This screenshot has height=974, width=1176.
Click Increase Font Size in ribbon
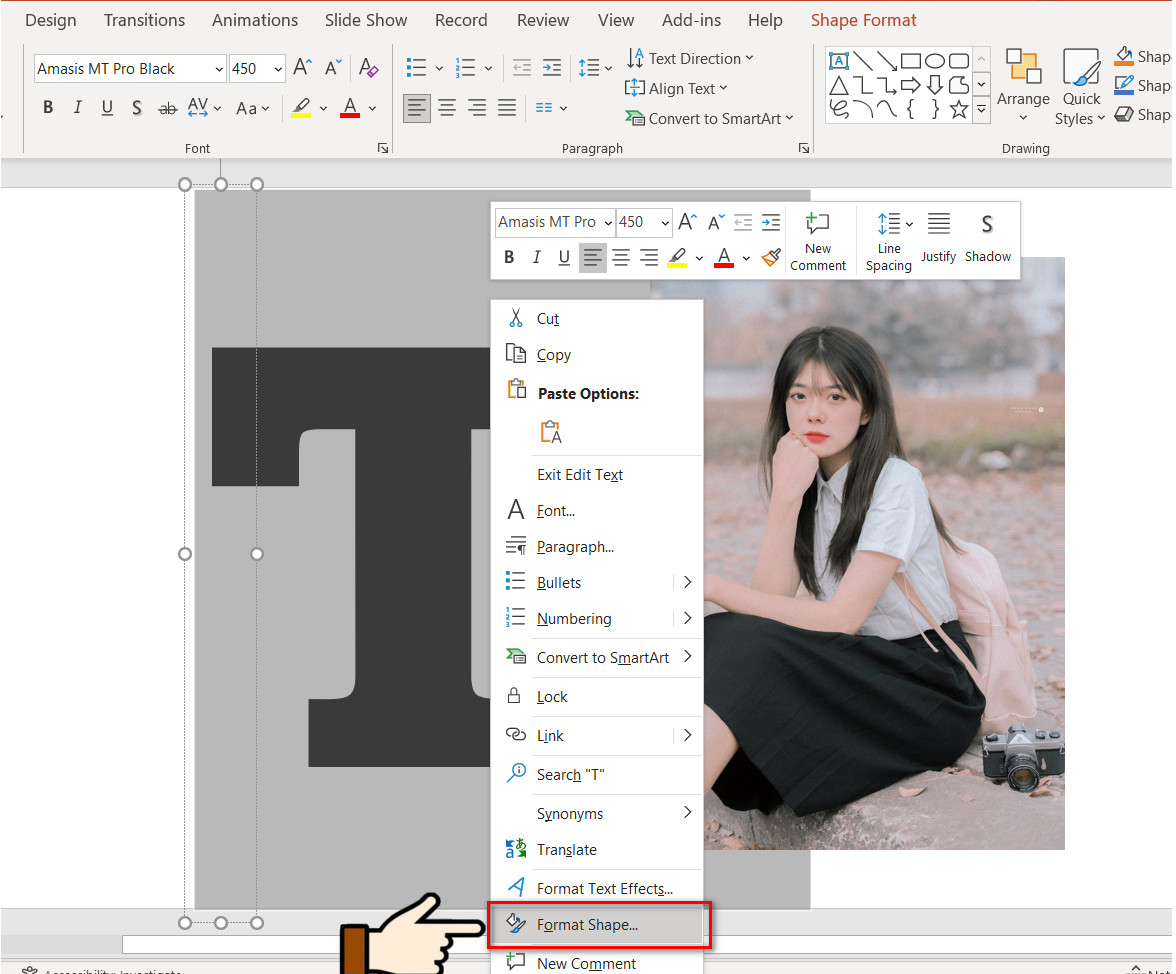302,68
